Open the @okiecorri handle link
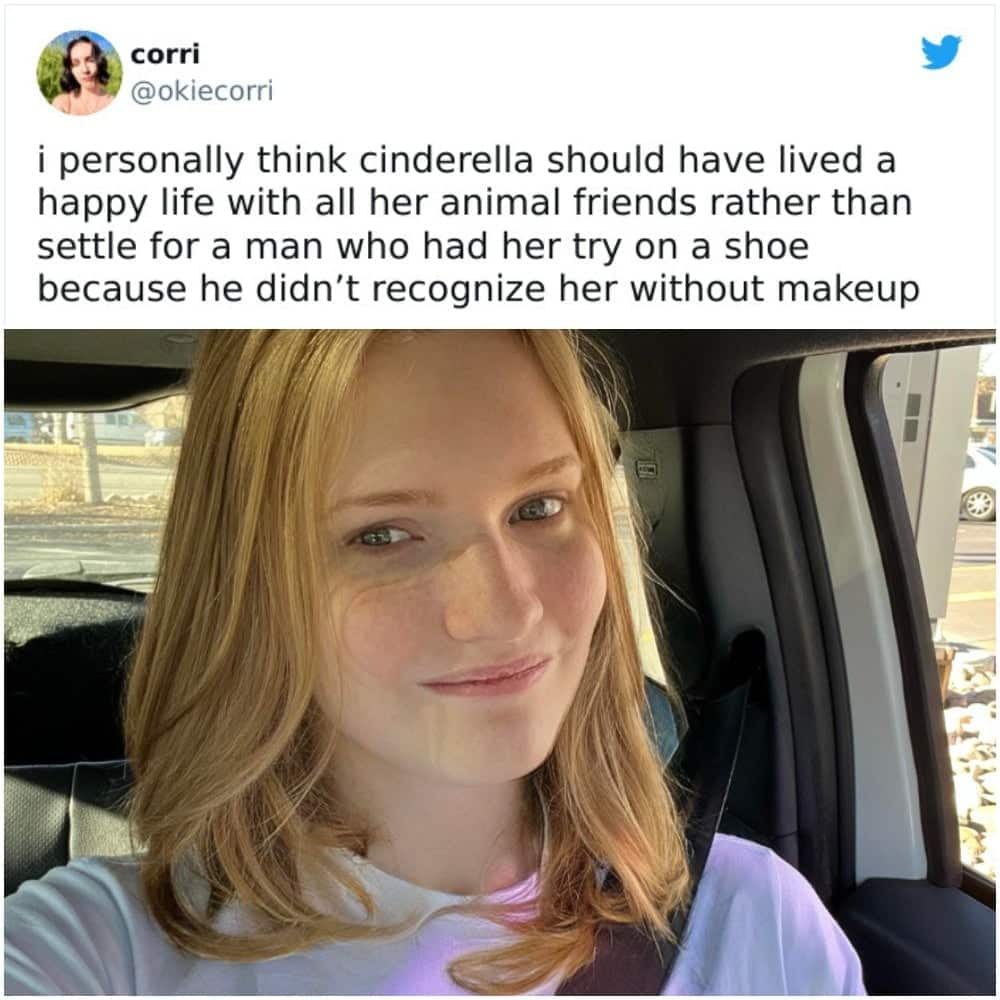Screen dimensions: 1000x1000 (202, 91)
